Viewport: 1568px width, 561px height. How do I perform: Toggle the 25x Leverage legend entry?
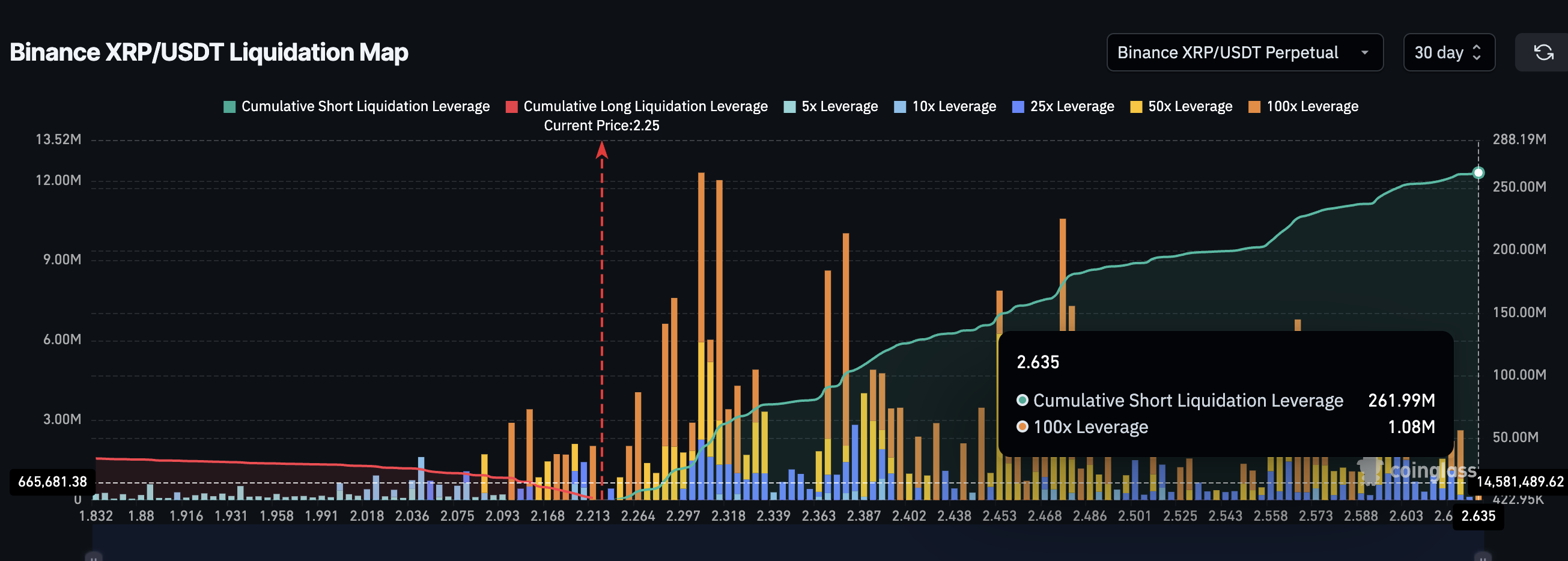[x=1062, y=106]
